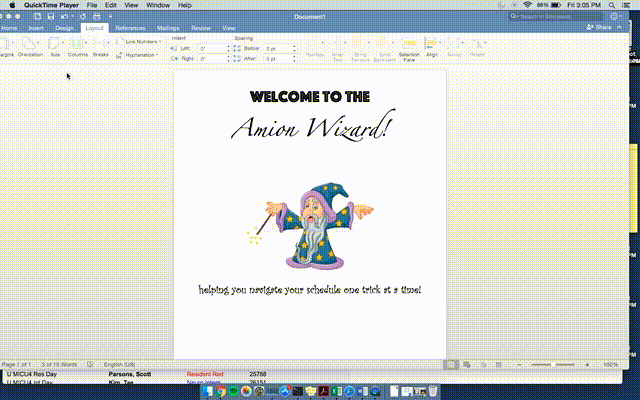Click the English (US) language indicator
Image resolution: width=640 pixels, height=400 pixels.
(x=119, y=364)
